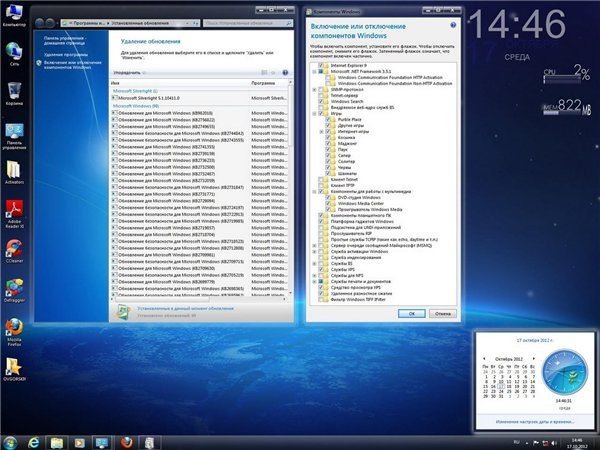Click the Отмена button in Windows Features

[443, 313]
